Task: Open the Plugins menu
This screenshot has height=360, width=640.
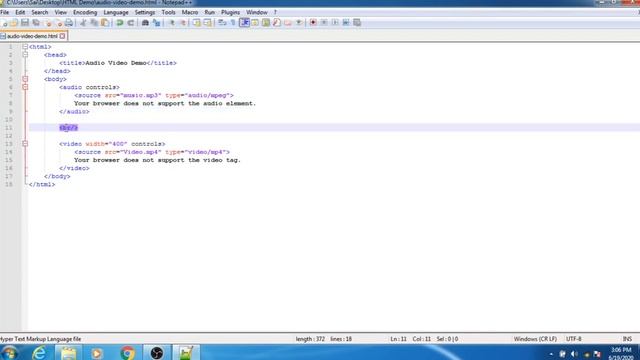Action: (230, 13)
